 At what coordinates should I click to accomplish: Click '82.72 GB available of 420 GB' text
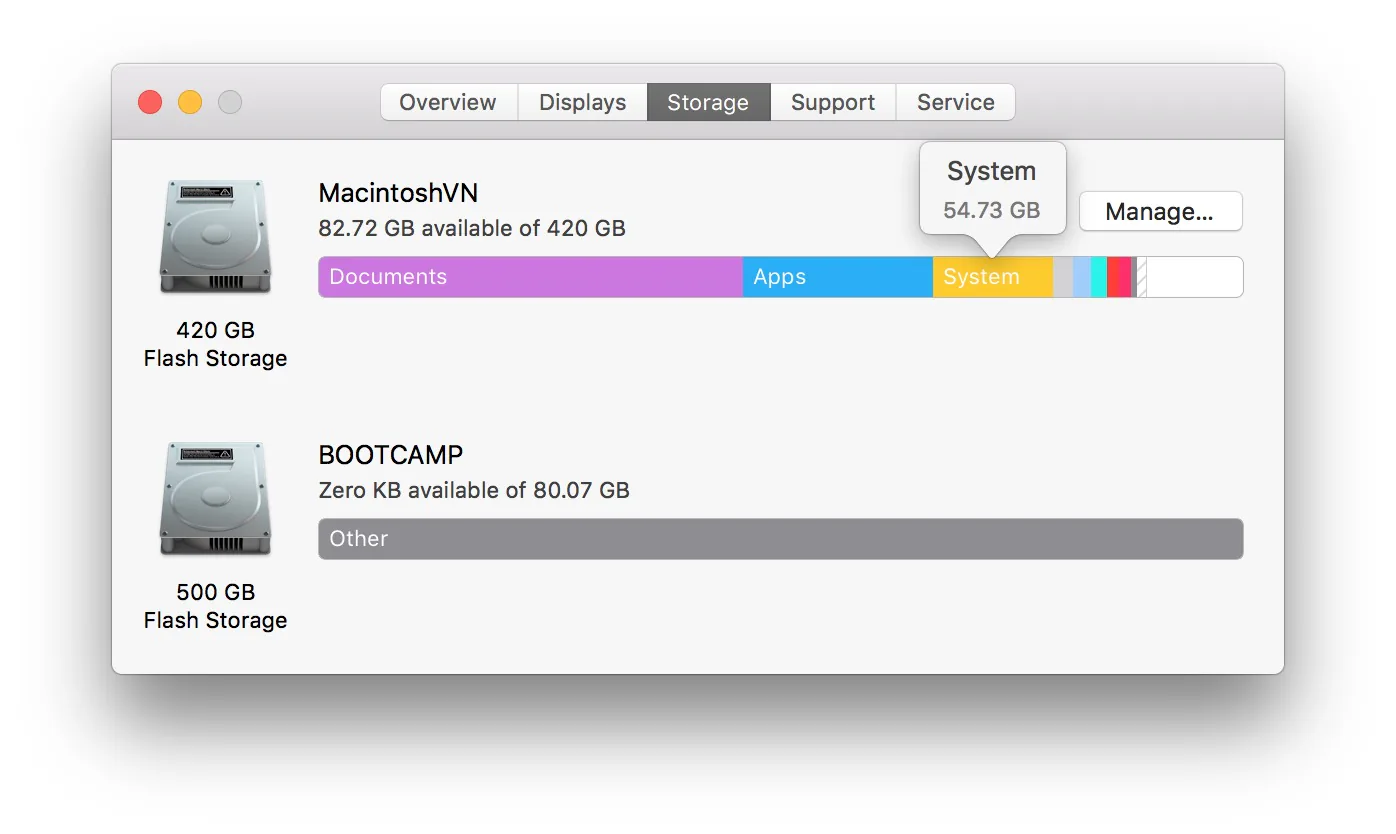click(x=472, y=228)
